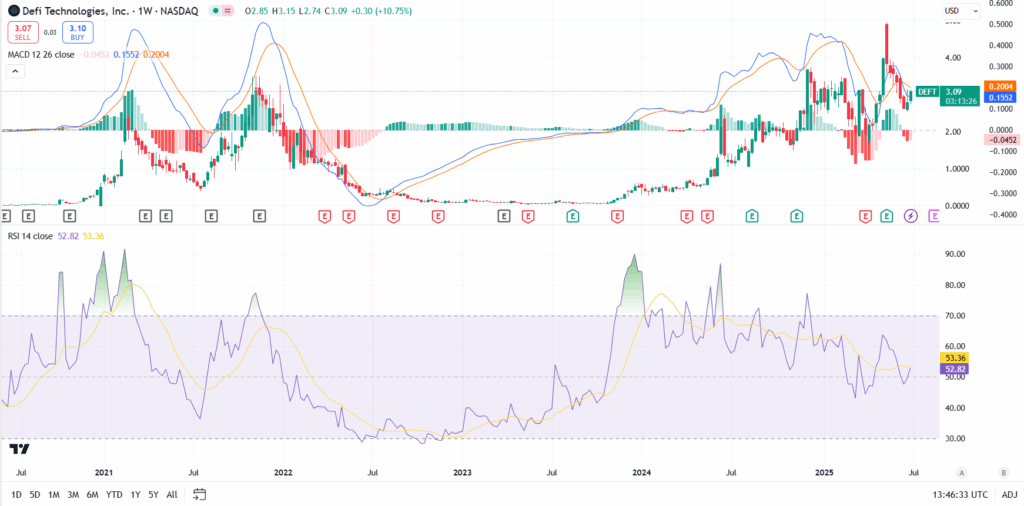Click the 2022 label on time axis

click(283, 471)
